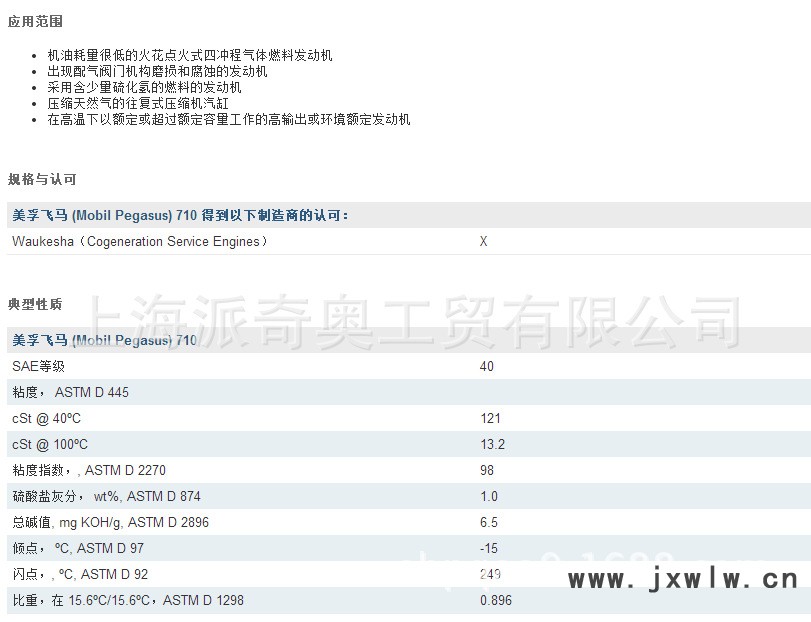Screen dimensions: 811x622
Task: Select the cSt @ 100ºC row label
Action: [50, 445]
